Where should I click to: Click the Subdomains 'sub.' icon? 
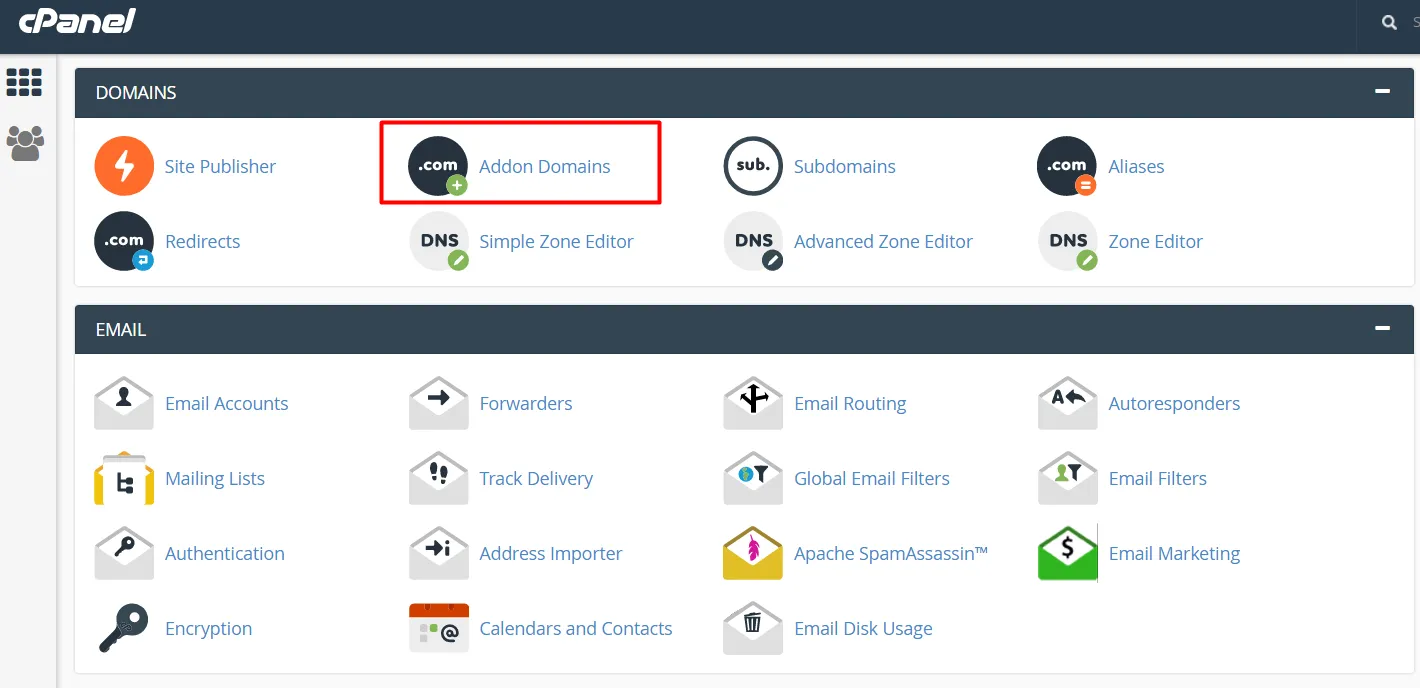coord(752,166)
